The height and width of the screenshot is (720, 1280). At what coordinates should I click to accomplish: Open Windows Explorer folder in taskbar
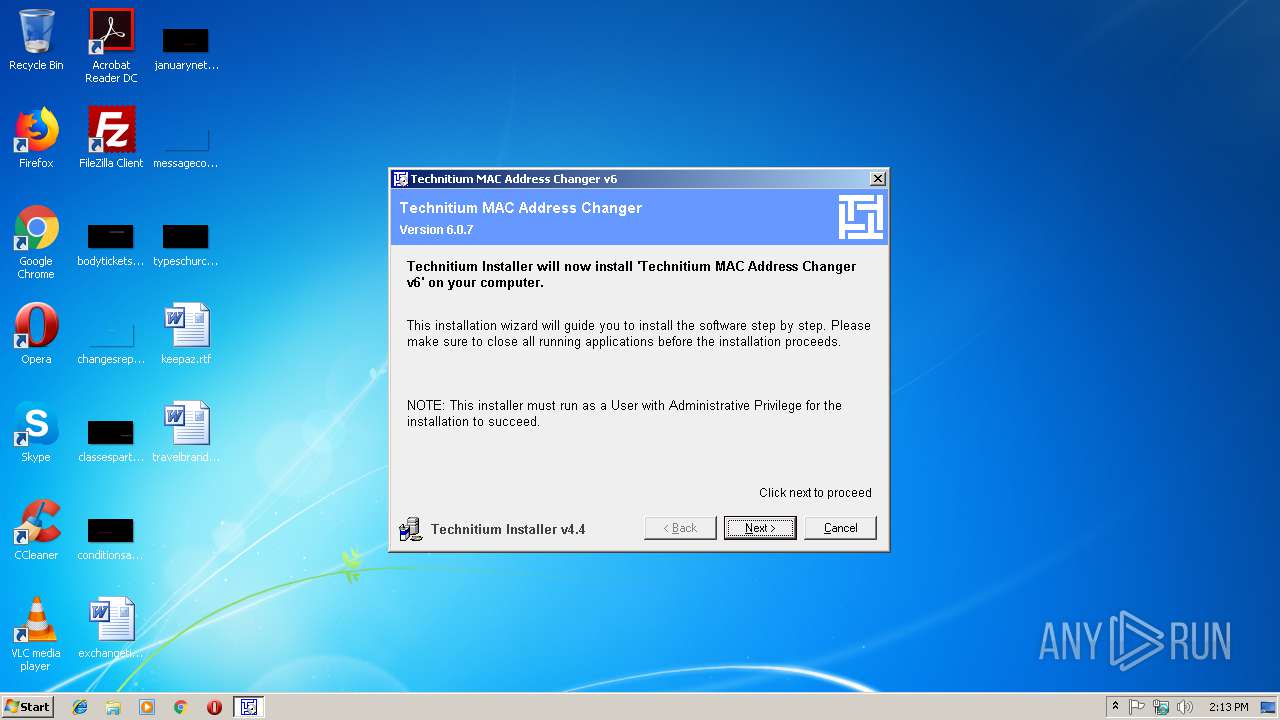coord(113,707)
